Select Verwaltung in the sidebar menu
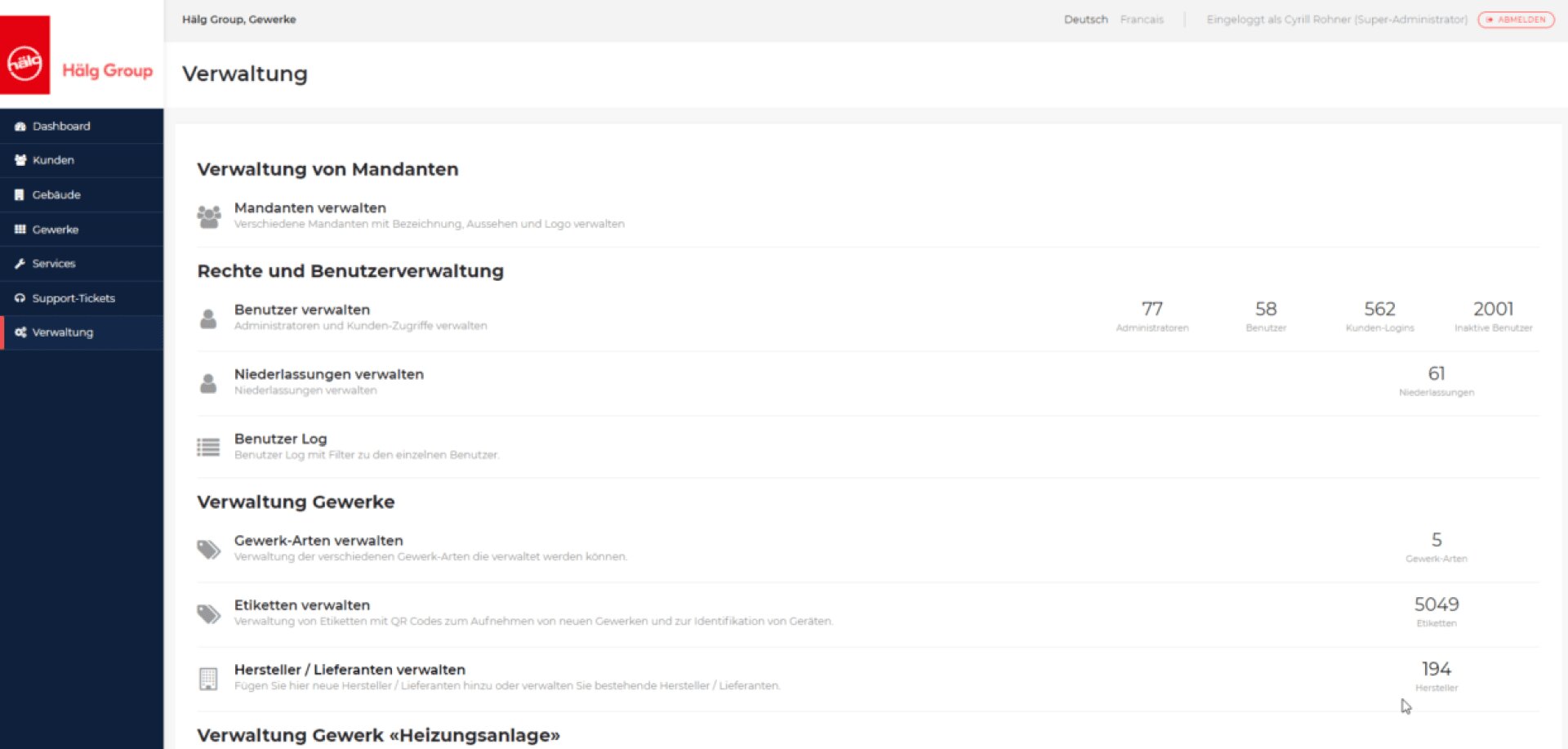The image size is (1568, 749). pos(82,332)
